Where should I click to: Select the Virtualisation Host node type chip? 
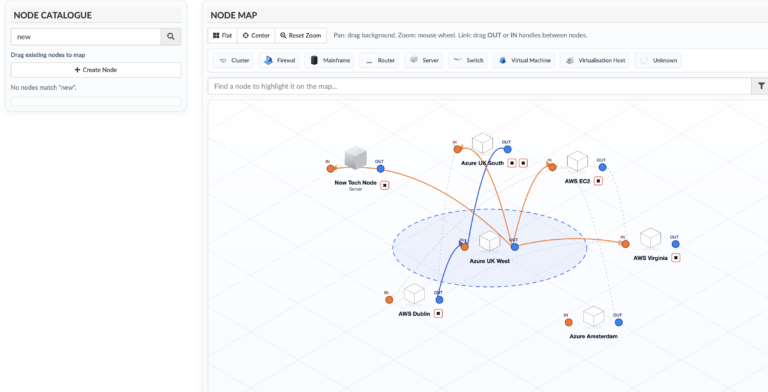(x=595, y=60)
